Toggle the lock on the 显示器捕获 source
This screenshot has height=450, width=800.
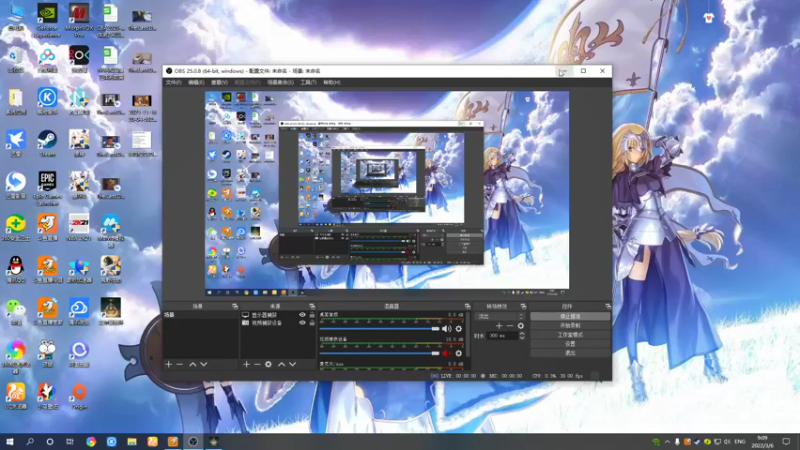point(312,315)
